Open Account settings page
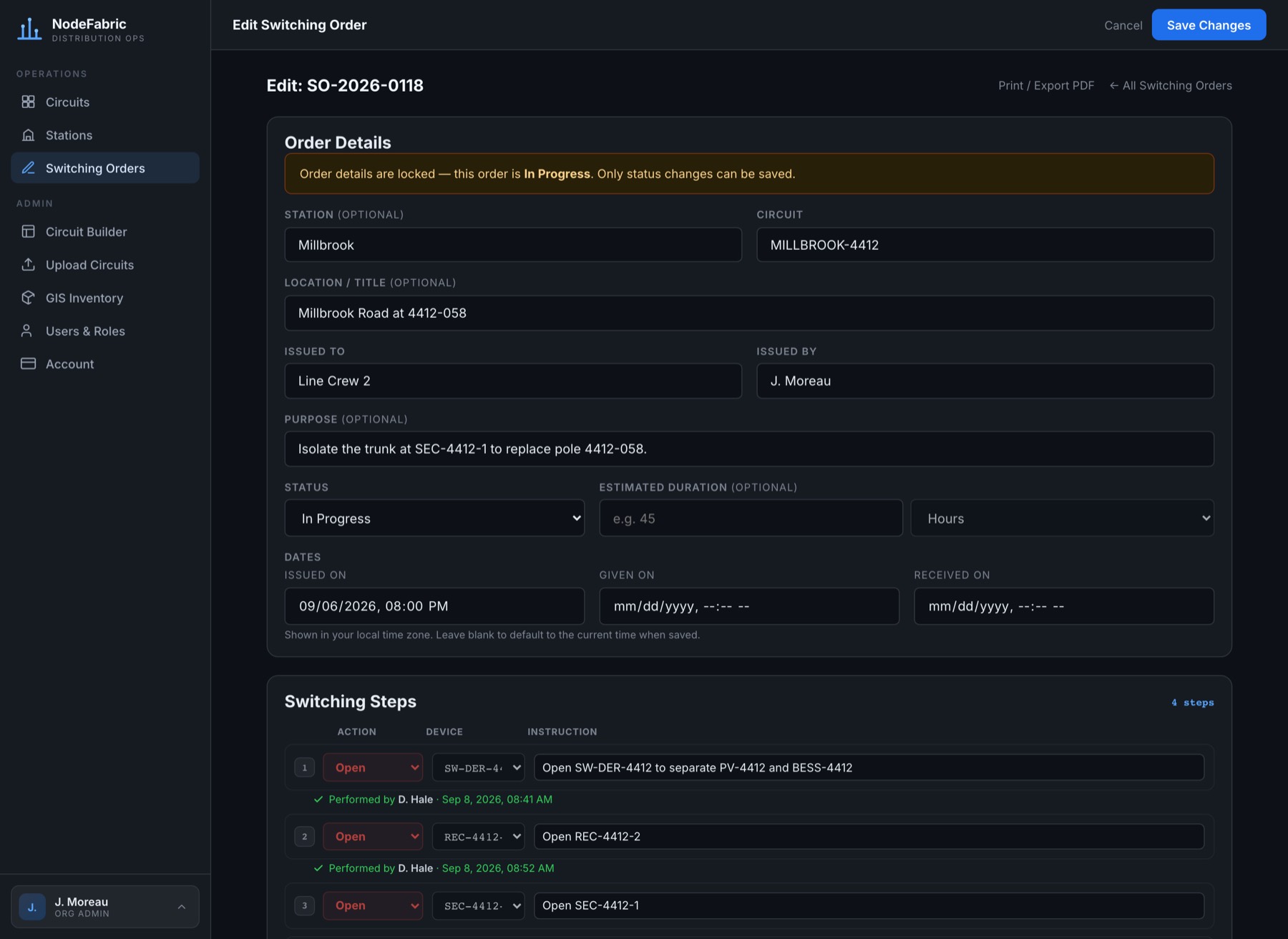1288x939 pixels. click(105, 363)
